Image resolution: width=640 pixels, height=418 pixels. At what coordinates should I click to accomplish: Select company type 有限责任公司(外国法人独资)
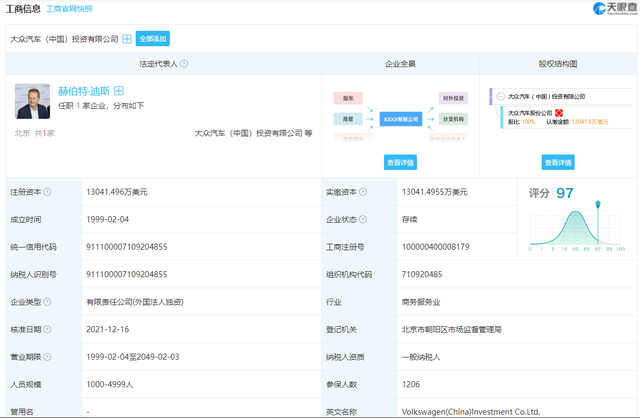click(135, 302)
